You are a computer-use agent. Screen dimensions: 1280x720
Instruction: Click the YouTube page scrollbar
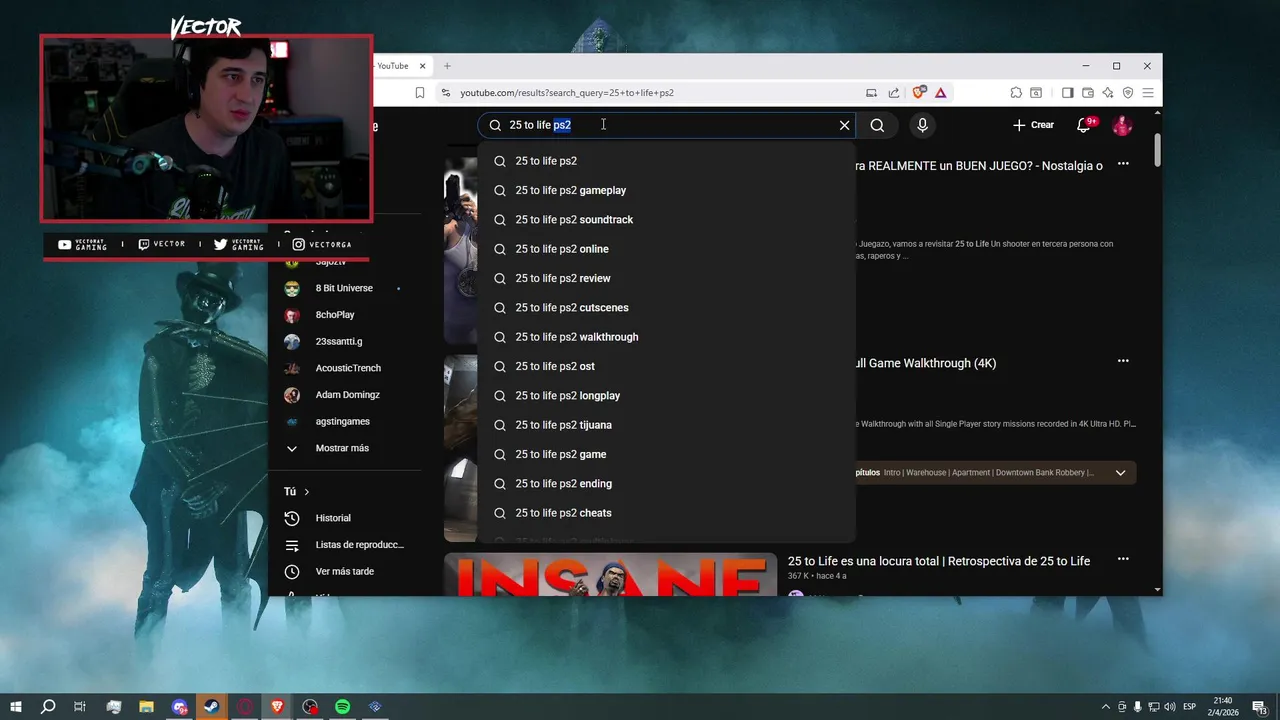pyautogui.click(x=1158, y=151)
